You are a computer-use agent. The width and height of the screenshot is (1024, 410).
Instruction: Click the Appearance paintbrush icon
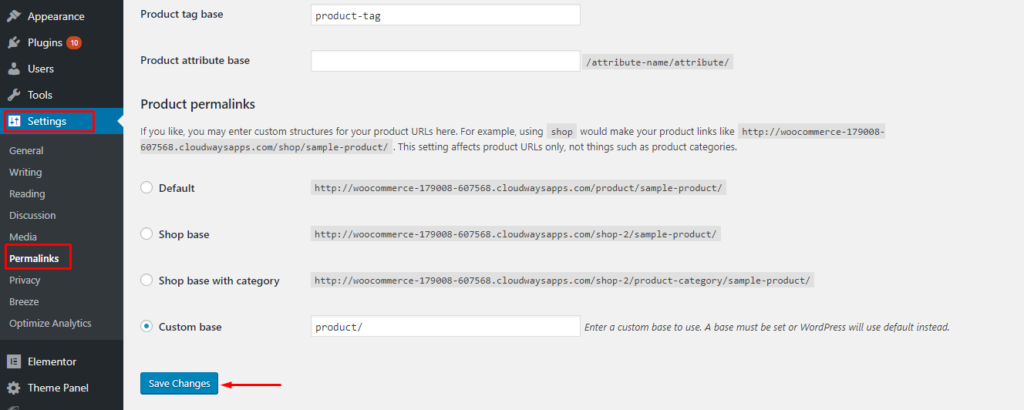coord(14,17)
